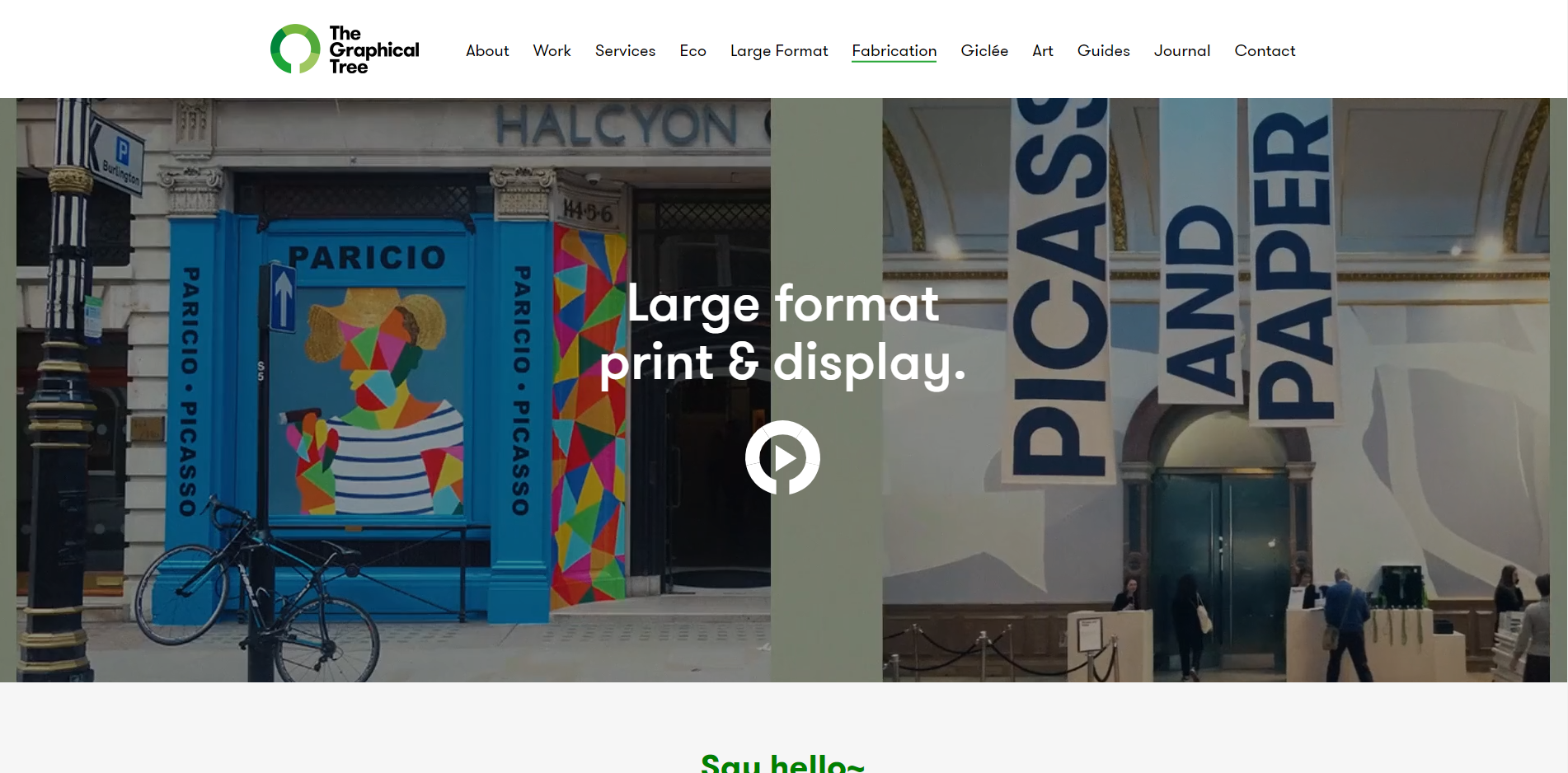The width and height of the screenshot is (1568, 773).
Task: Open the Large Format page
Action: [778, 51]
